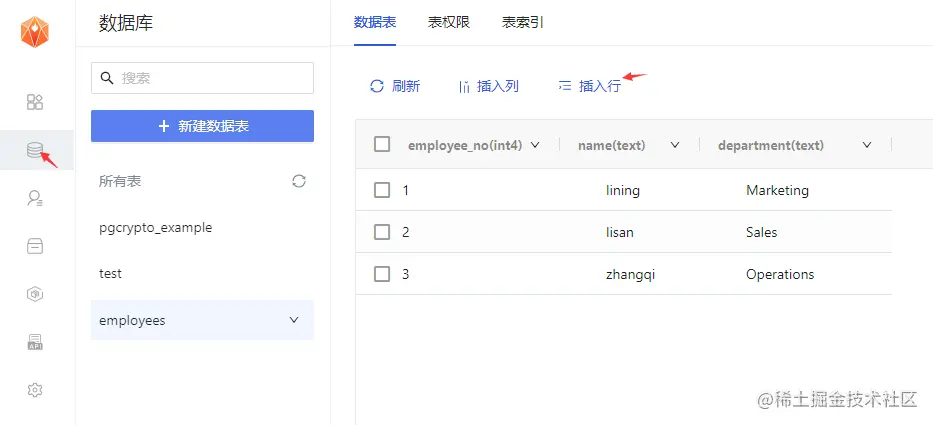Click the 数据库 panel heading
933x425 pixels.
point(126,23)
